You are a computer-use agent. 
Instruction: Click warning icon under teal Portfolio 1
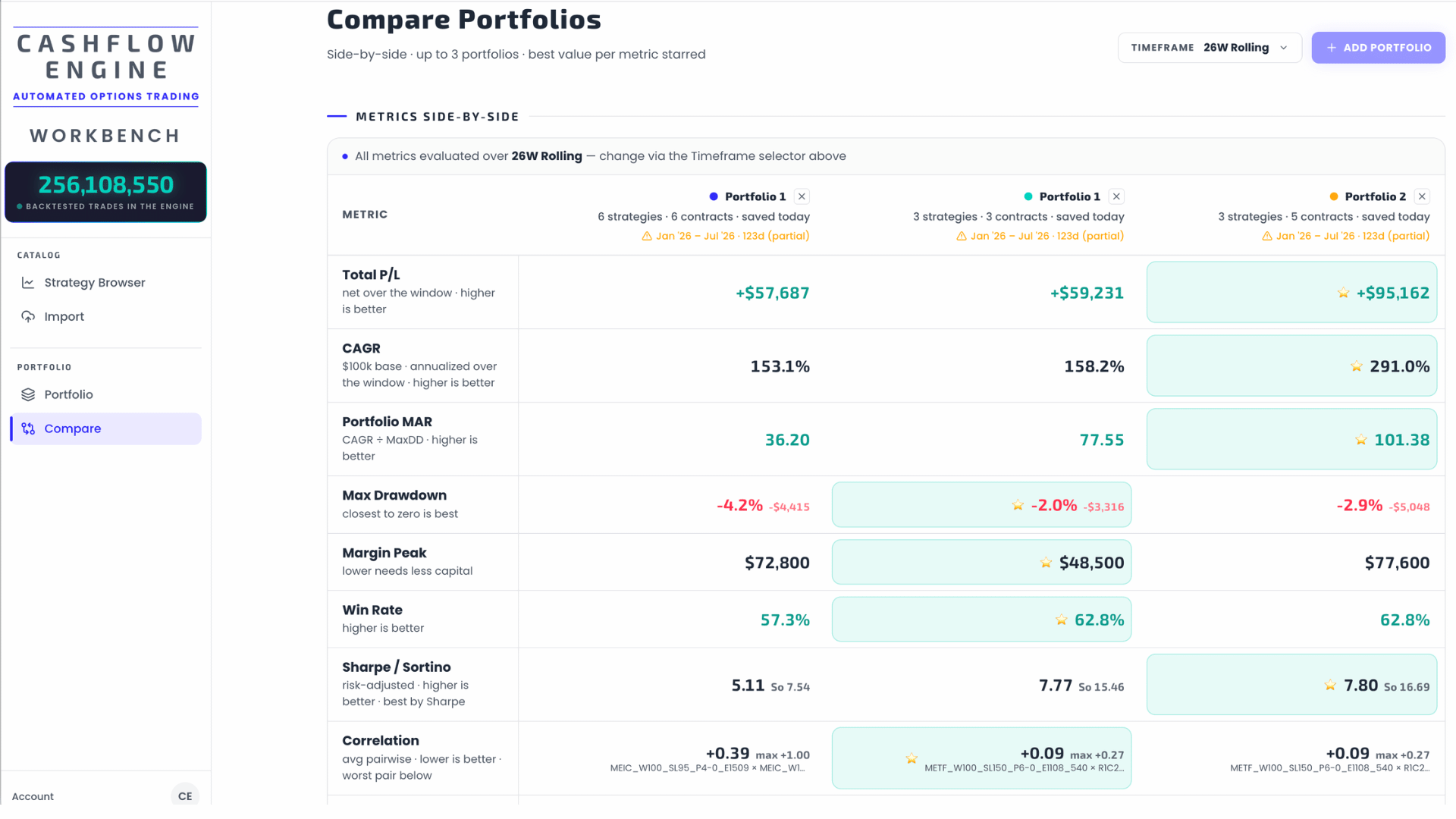coord(962,236)
